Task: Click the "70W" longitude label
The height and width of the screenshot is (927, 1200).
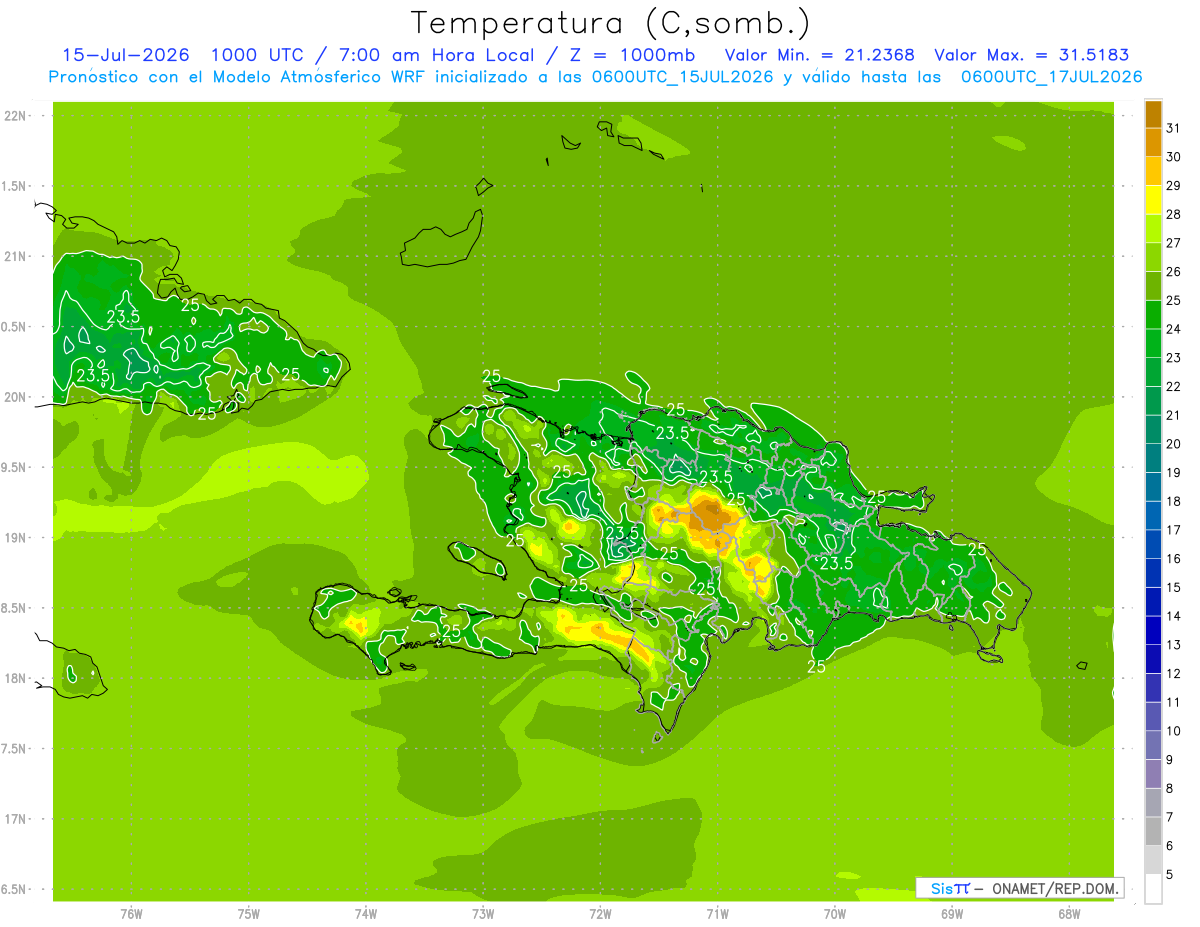Action: [x=835, y=914]
